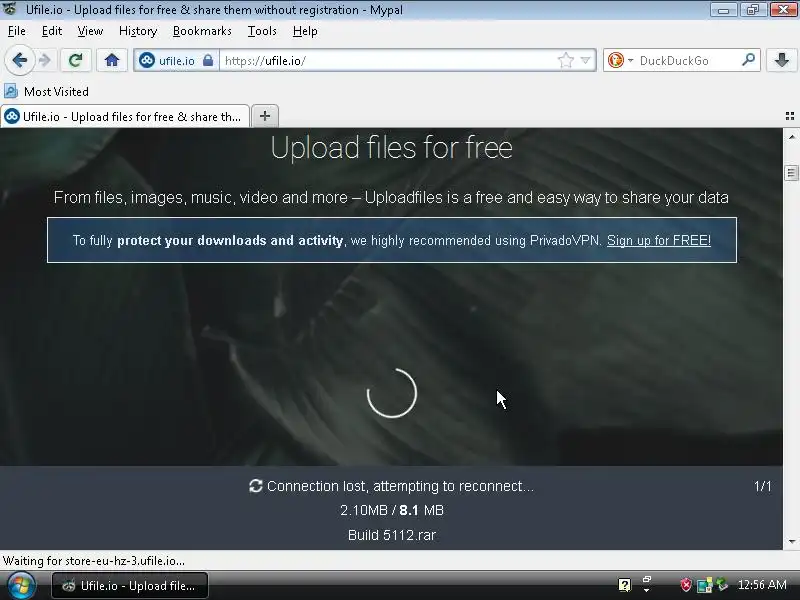Go back with the browser back arrow
800x600 pixels.
tap(19, 61)
